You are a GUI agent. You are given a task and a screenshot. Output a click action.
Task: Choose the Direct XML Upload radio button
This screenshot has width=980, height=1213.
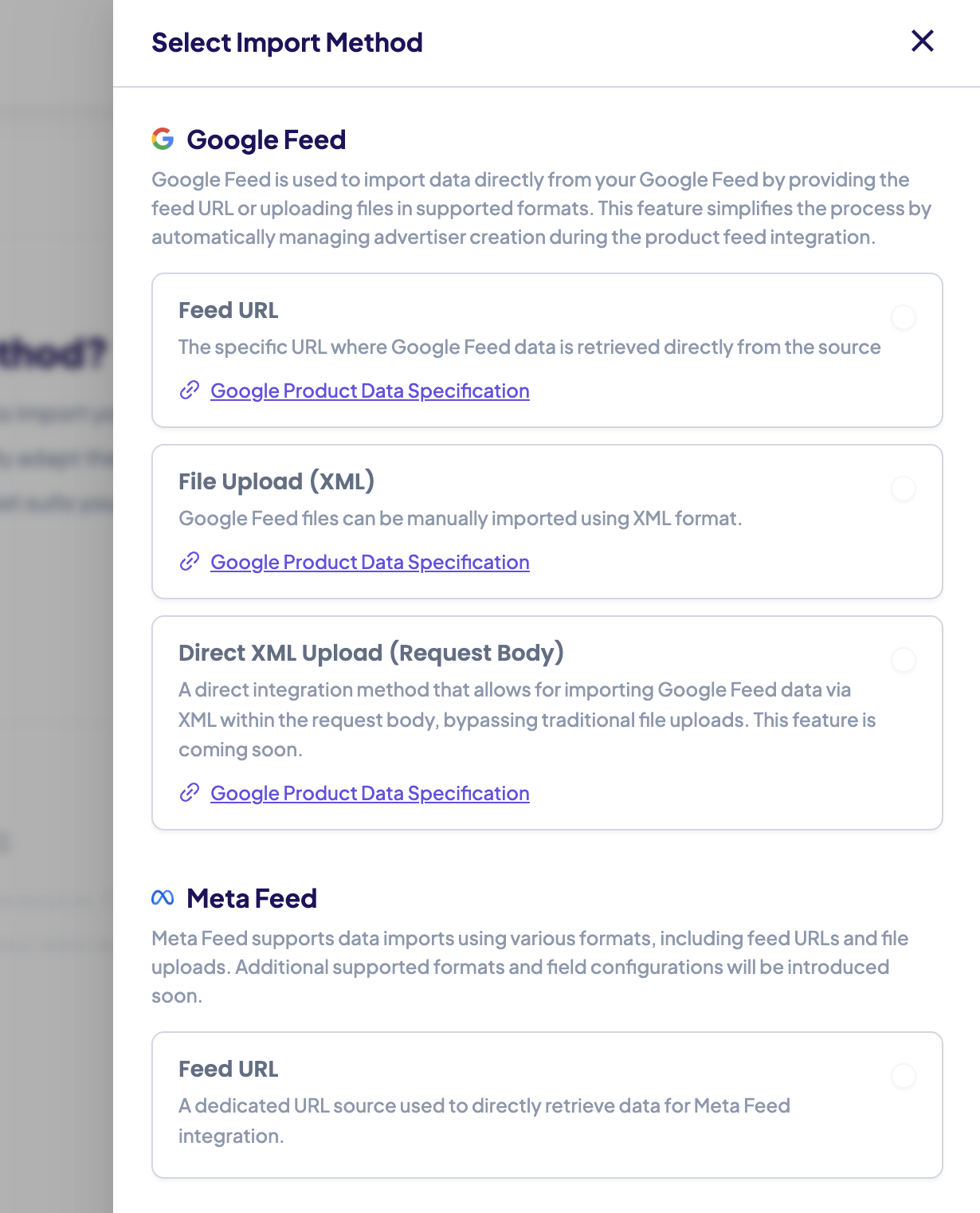click(x=904, y=660)
